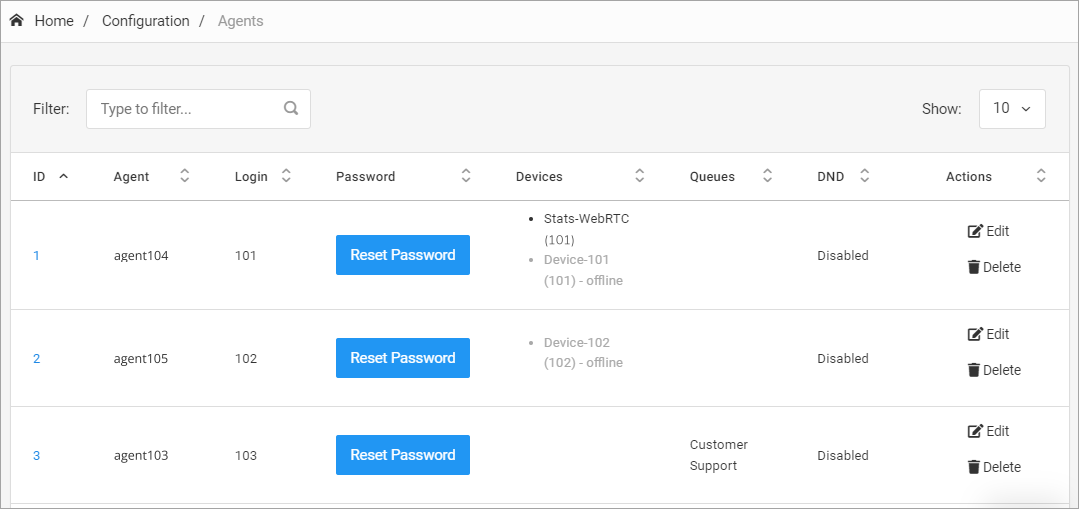The height and width of the screenshot is (509, 1079).
Task: Click the Edit pencil icon for agent103
Action: [x=975, y=431]
